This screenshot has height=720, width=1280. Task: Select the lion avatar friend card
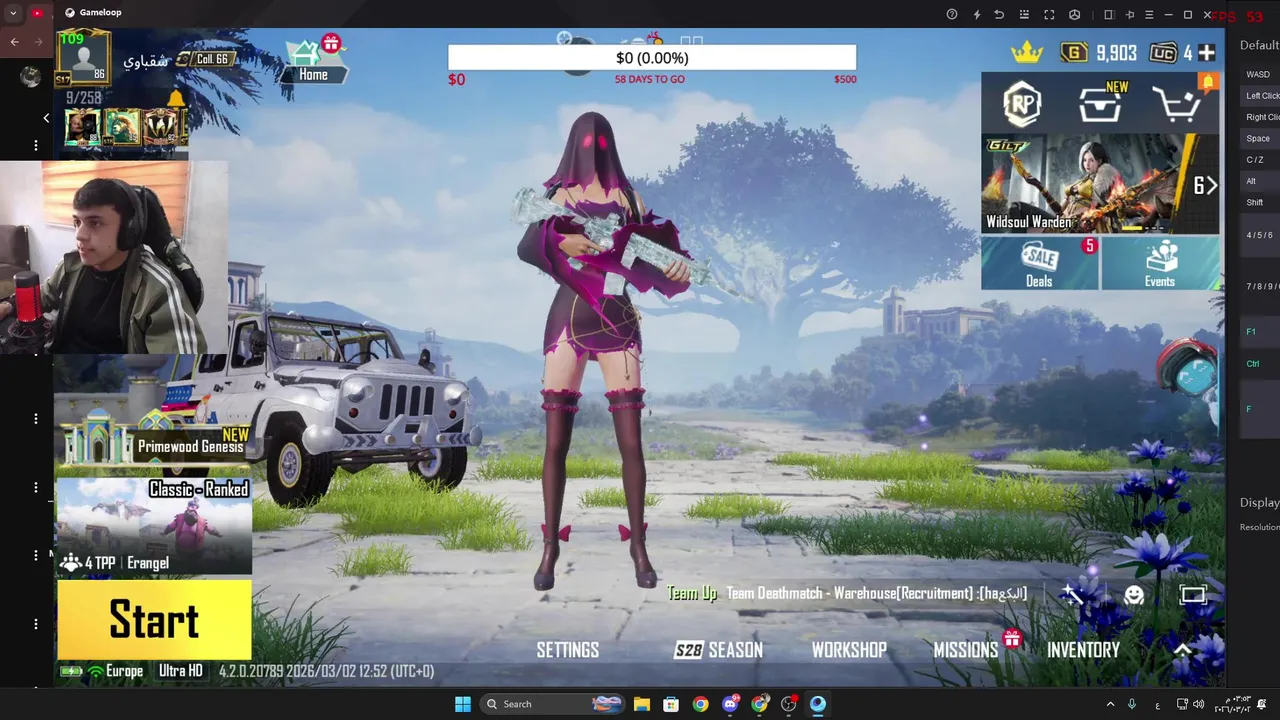[122, 128]
